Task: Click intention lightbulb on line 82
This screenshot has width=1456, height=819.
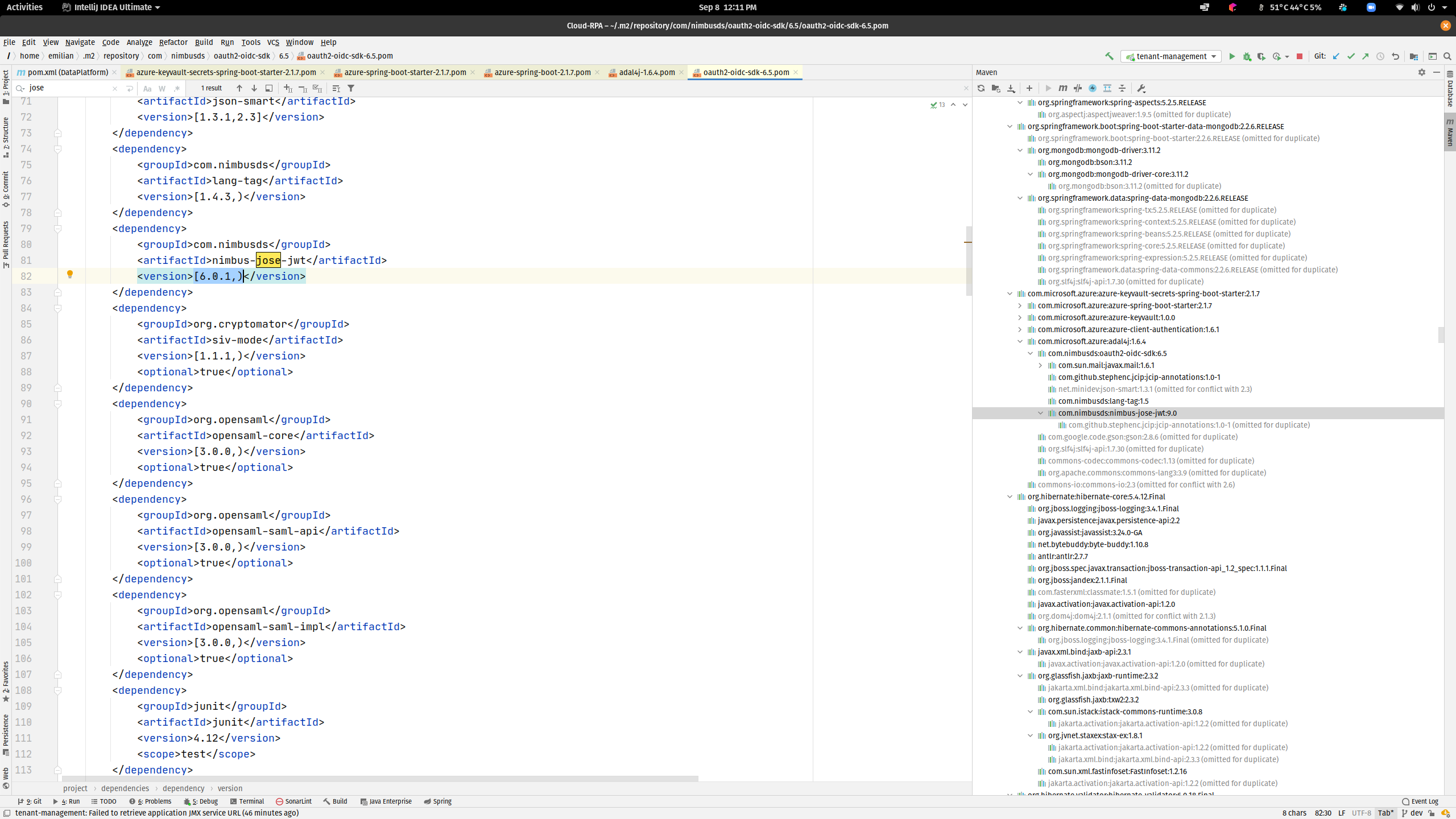Action: (70, 275)
